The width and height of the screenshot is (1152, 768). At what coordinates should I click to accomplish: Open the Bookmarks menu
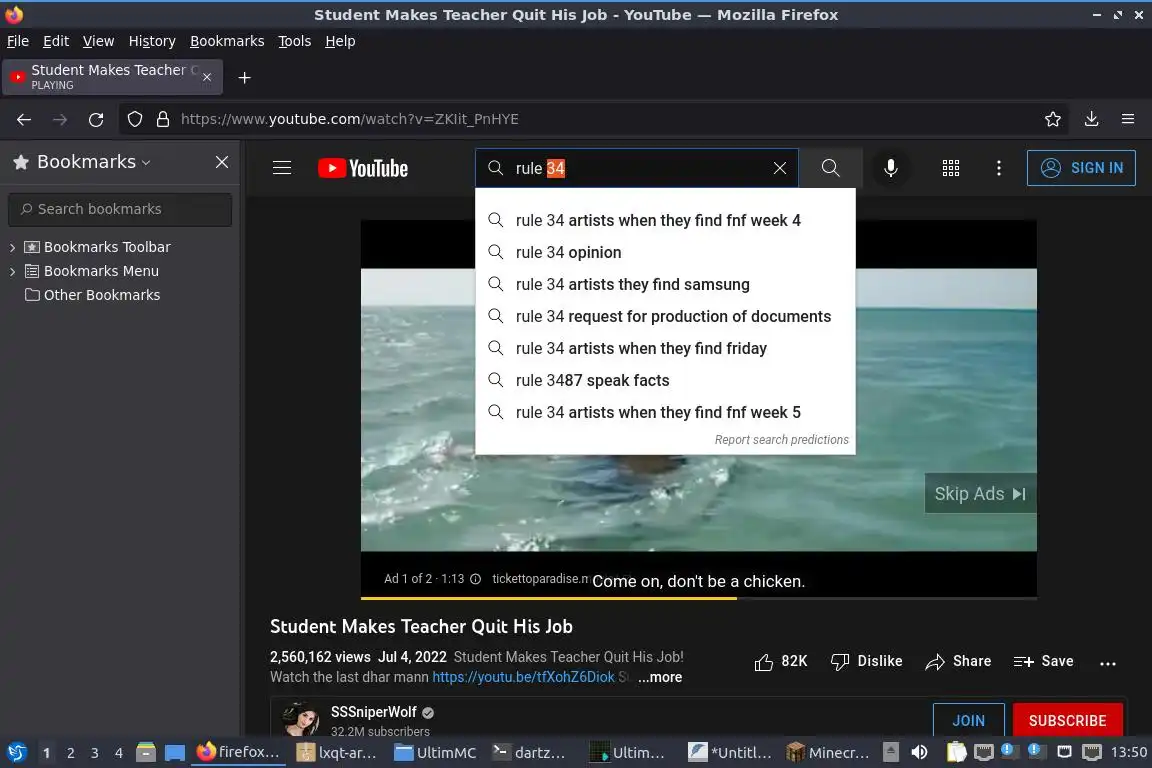[x=227, y=41]
